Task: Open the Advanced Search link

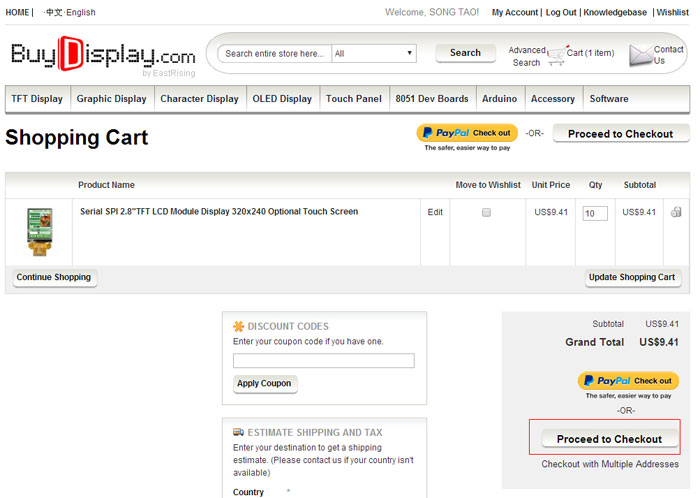Action: click(x=527, y=56)
